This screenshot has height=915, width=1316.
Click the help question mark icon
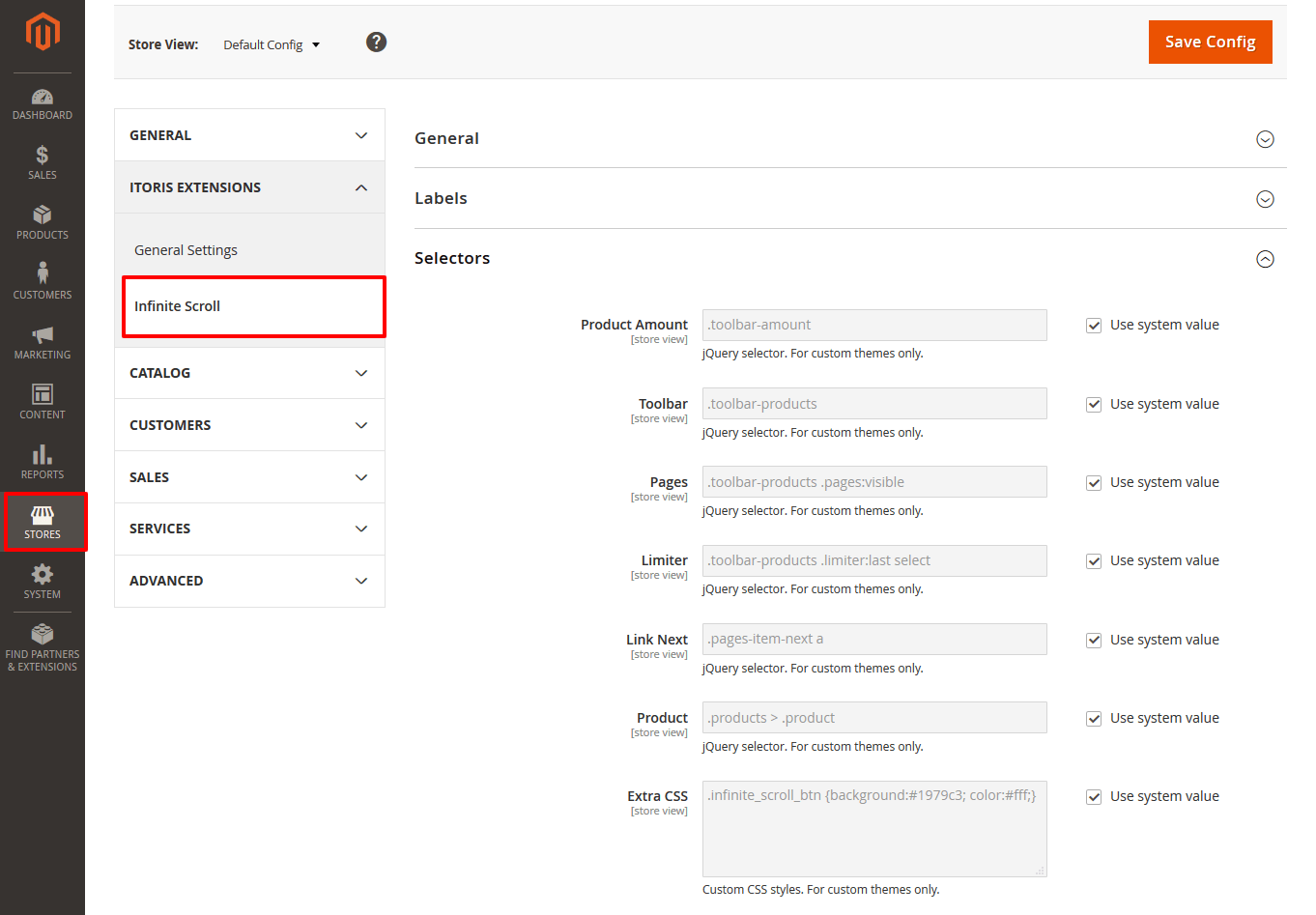click(377, 42)
